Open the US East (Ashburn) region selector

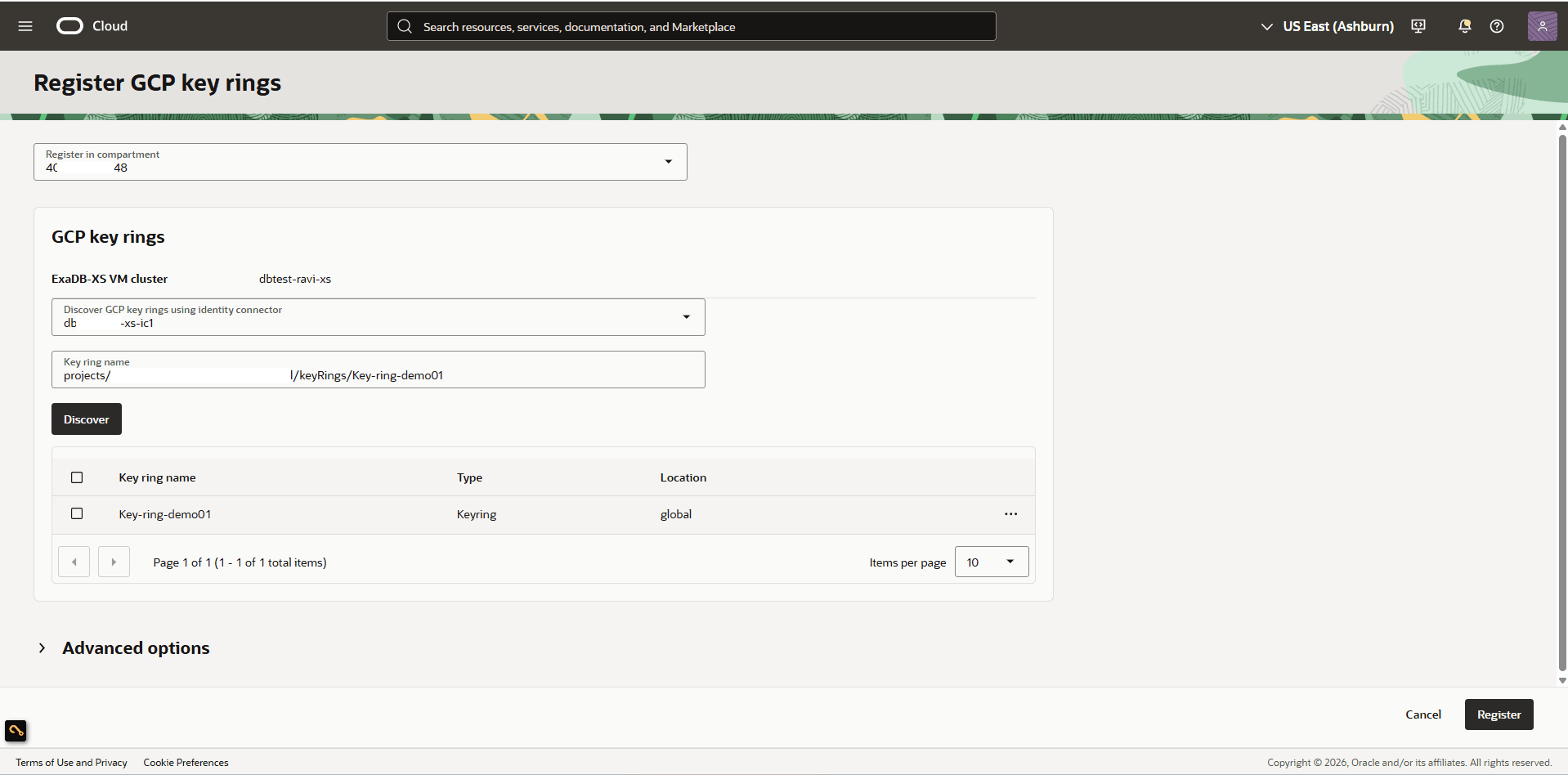[x=1328, y=26]
